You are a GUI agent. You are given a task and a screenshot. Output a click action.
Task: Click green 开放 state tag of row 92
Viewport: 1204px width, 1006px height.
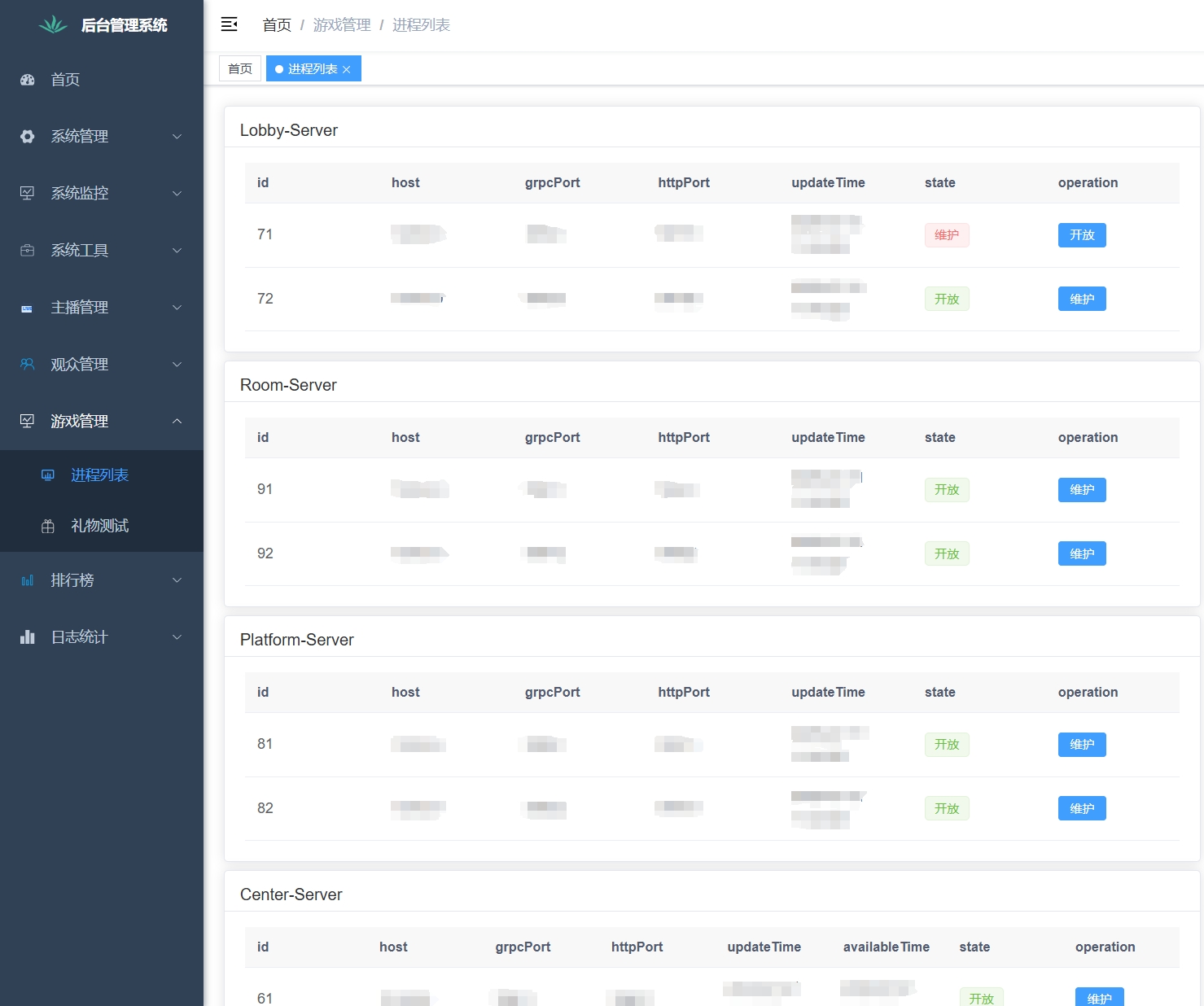(x=947, y=554)
